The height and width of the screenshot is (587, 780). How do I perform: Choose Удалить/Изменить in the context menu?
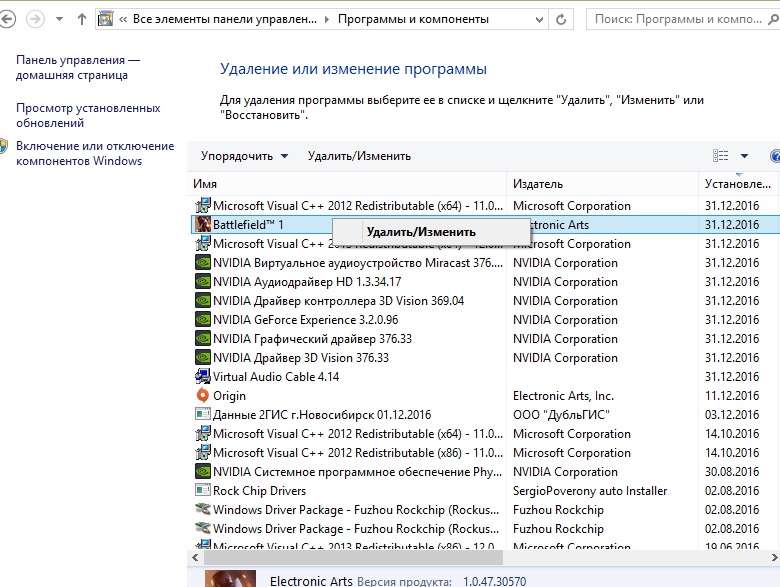[x=431, y=232]
